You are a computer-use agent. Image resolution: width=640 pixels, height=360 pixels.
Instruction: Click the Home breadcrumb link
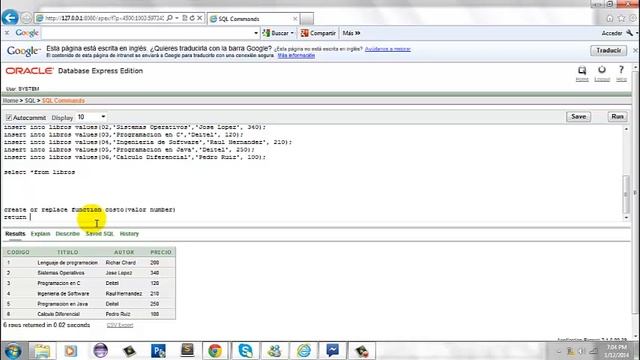(x=11, y=100)
